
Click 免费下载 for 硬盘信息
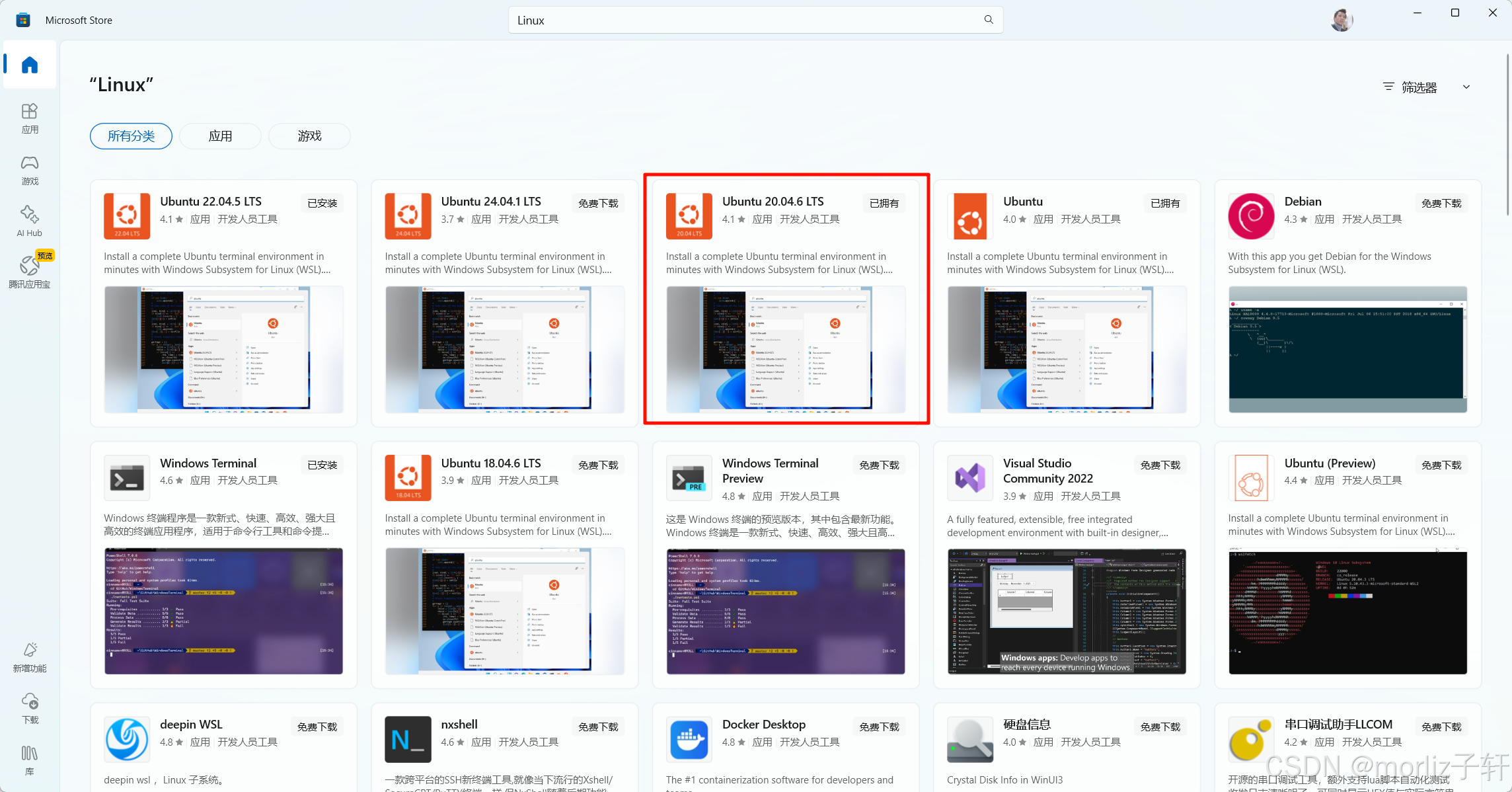(1160, 727)
